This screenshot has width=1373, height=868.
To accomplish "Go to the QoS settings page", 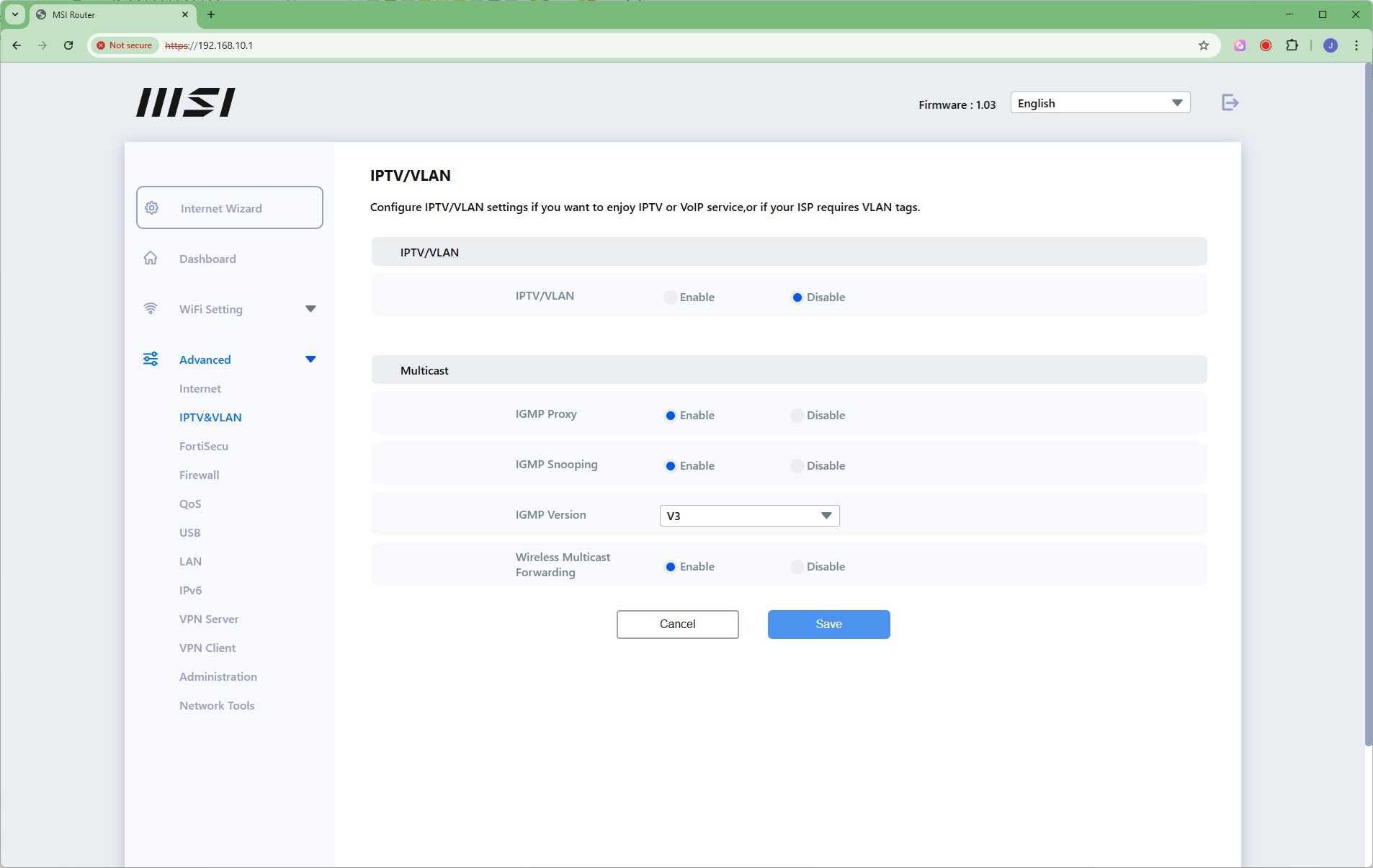I will pos(190,504).
